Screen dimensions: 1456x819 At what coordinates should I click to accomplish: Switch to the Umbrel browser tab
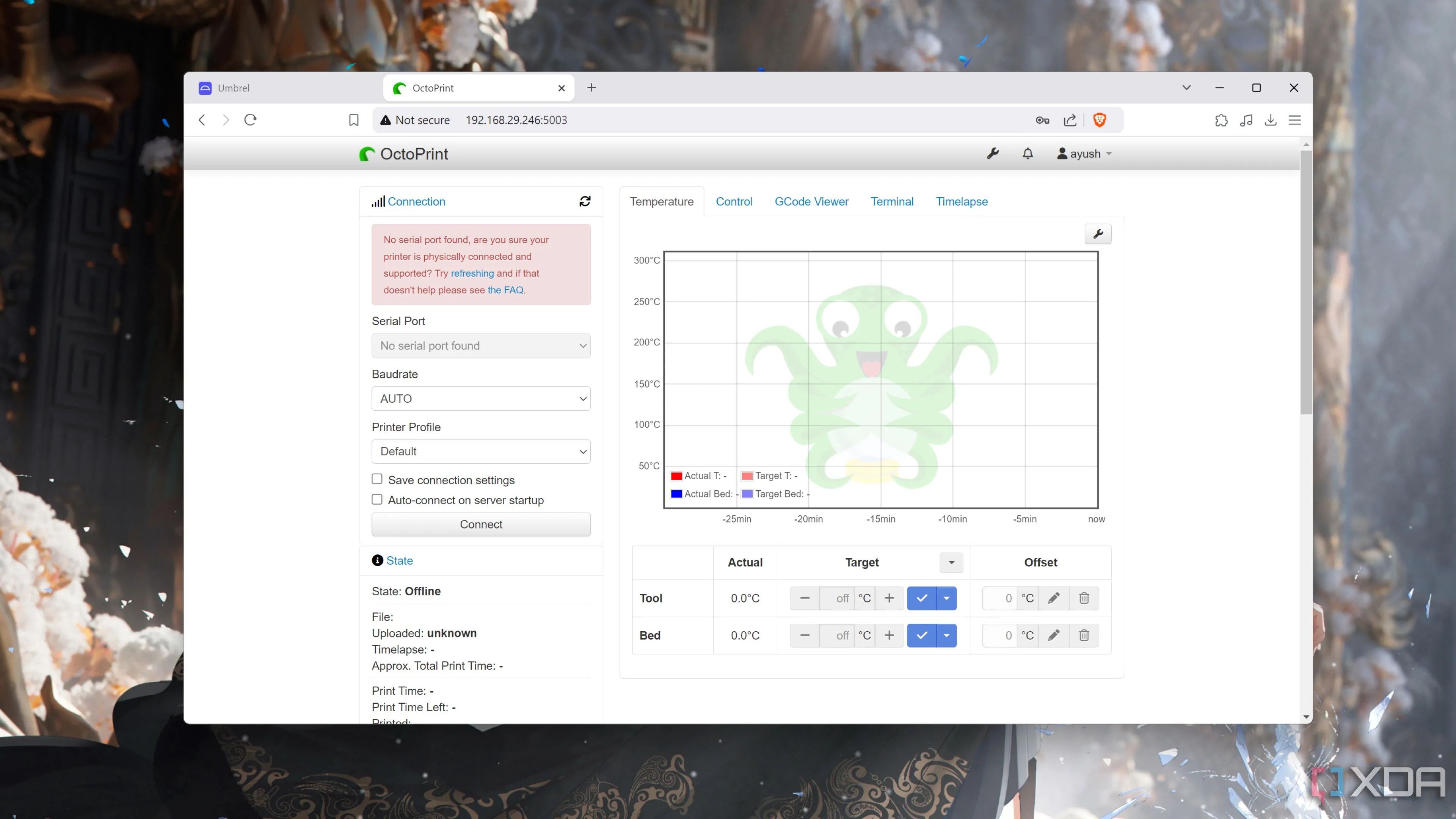pyautogui.click(x=286, y=88)
